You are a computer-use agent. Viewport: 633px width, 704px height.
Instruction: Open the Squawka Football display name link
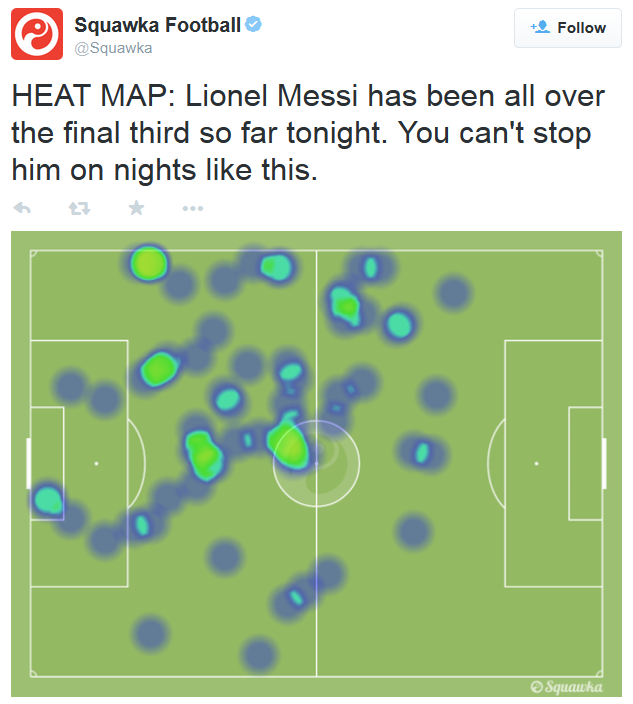(x=158, y=25)
